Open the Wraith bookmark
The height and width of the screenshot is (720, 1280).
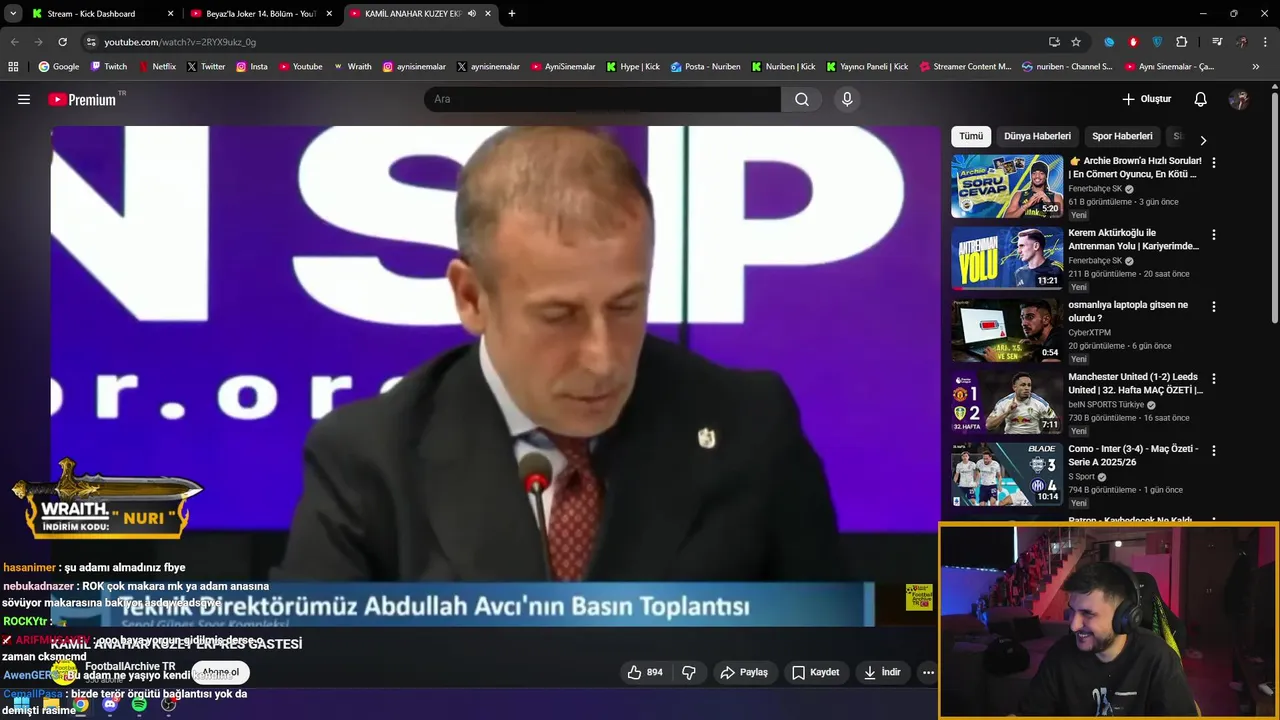coord(353,67)
